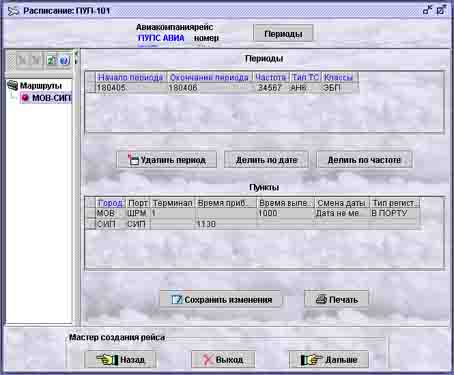
Task: Select the vehicle type cell АН6
Action: tap(305, 88)
